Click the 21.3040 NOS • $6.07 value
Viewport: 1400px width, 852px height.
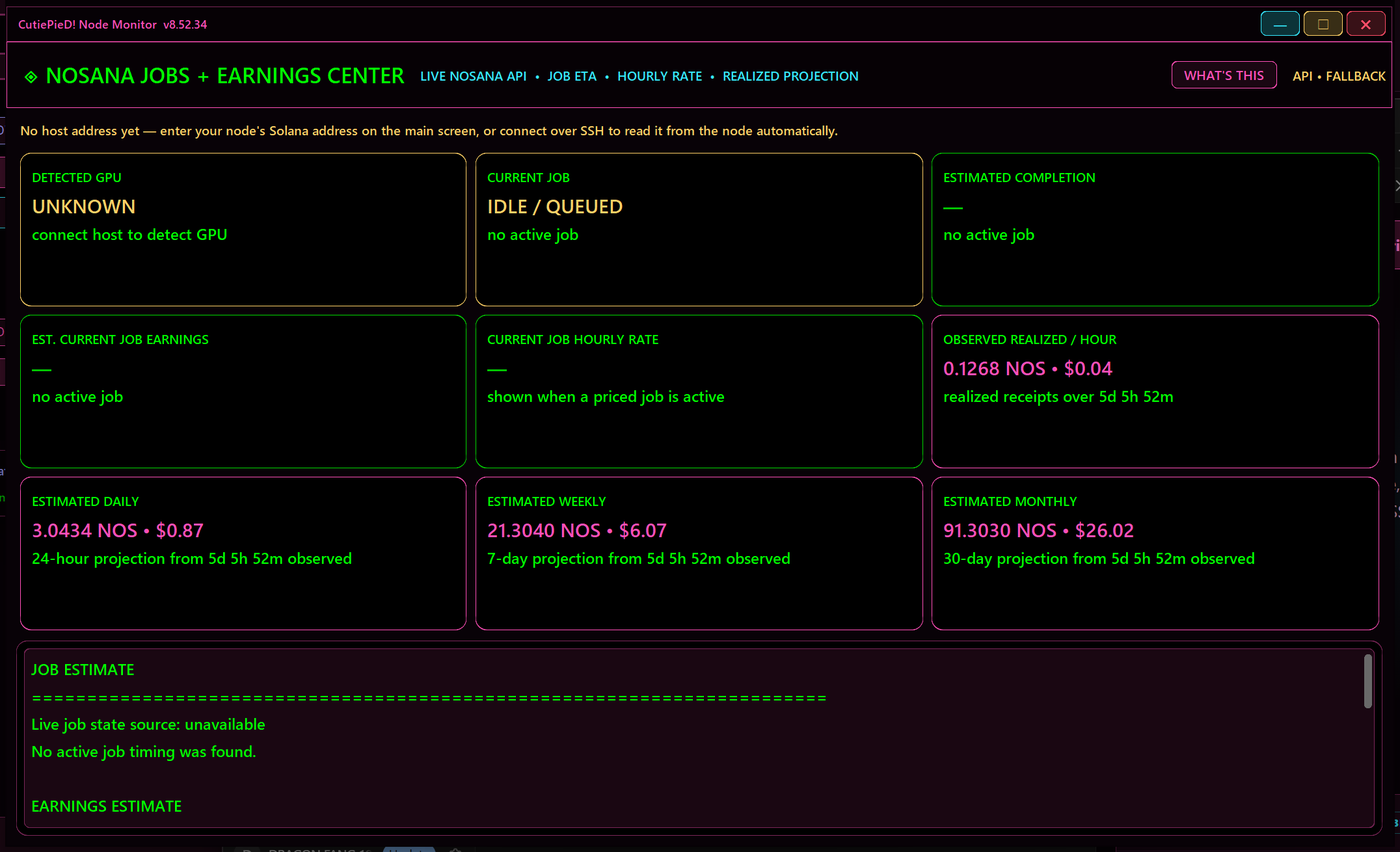(x=577, y=531)
